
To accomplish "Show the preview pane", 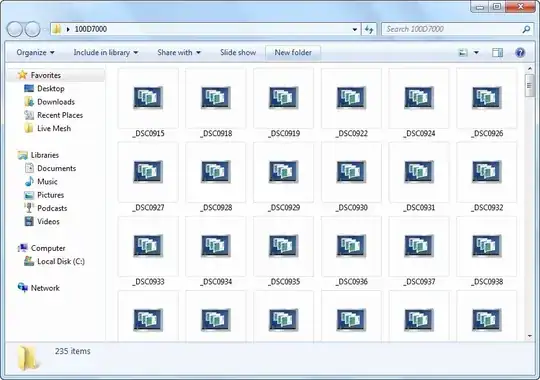I will pos(497,53).
